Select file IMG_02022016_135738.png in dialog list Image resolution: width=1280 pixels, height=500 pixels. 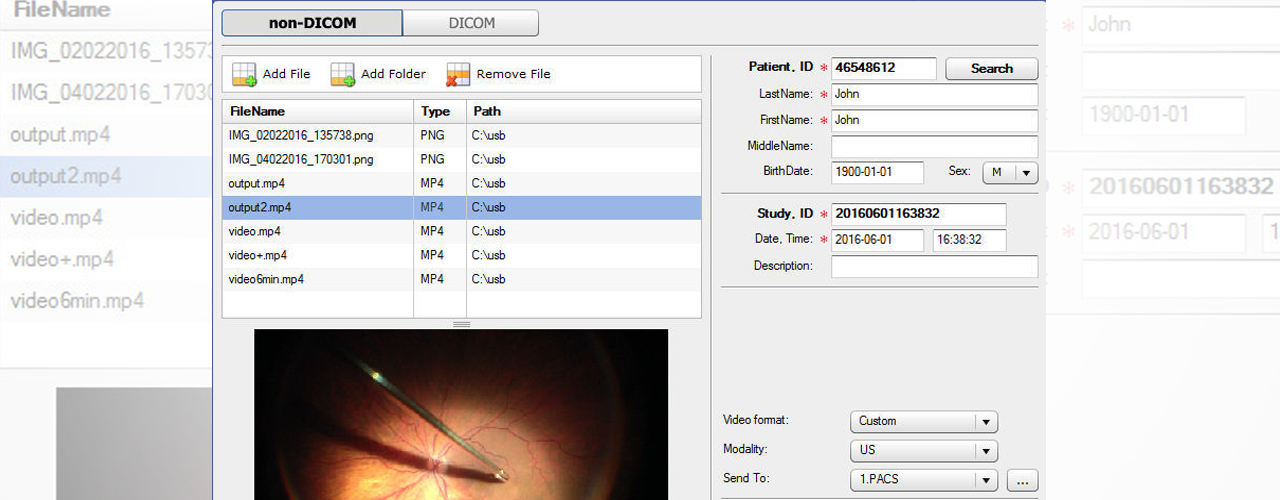click(461, 135)
